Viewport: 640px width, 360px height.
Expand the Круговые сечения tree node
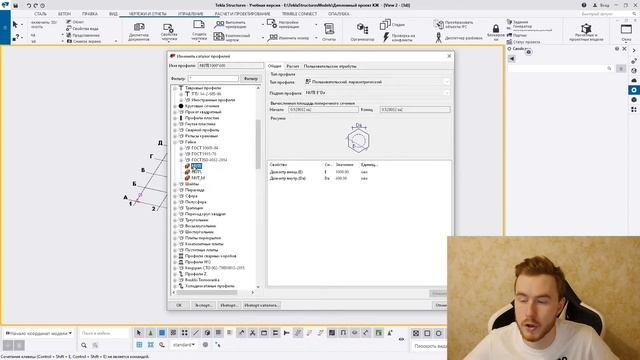tap(175, 106)
